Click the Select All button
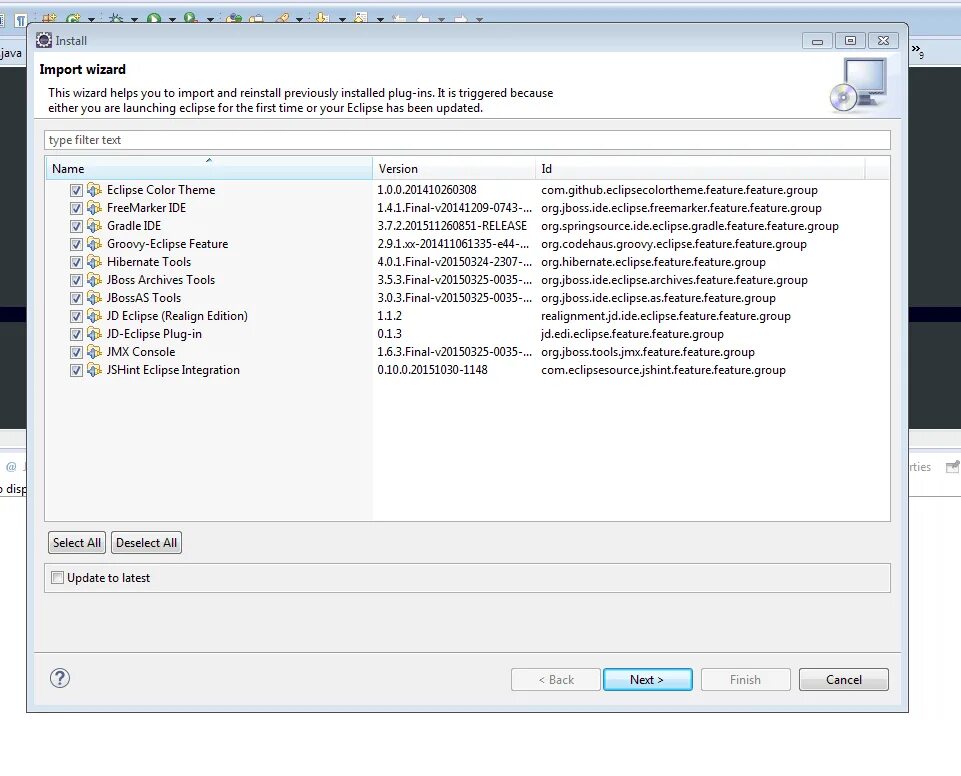The image size is (961, 776). click(x=77, y=542)
